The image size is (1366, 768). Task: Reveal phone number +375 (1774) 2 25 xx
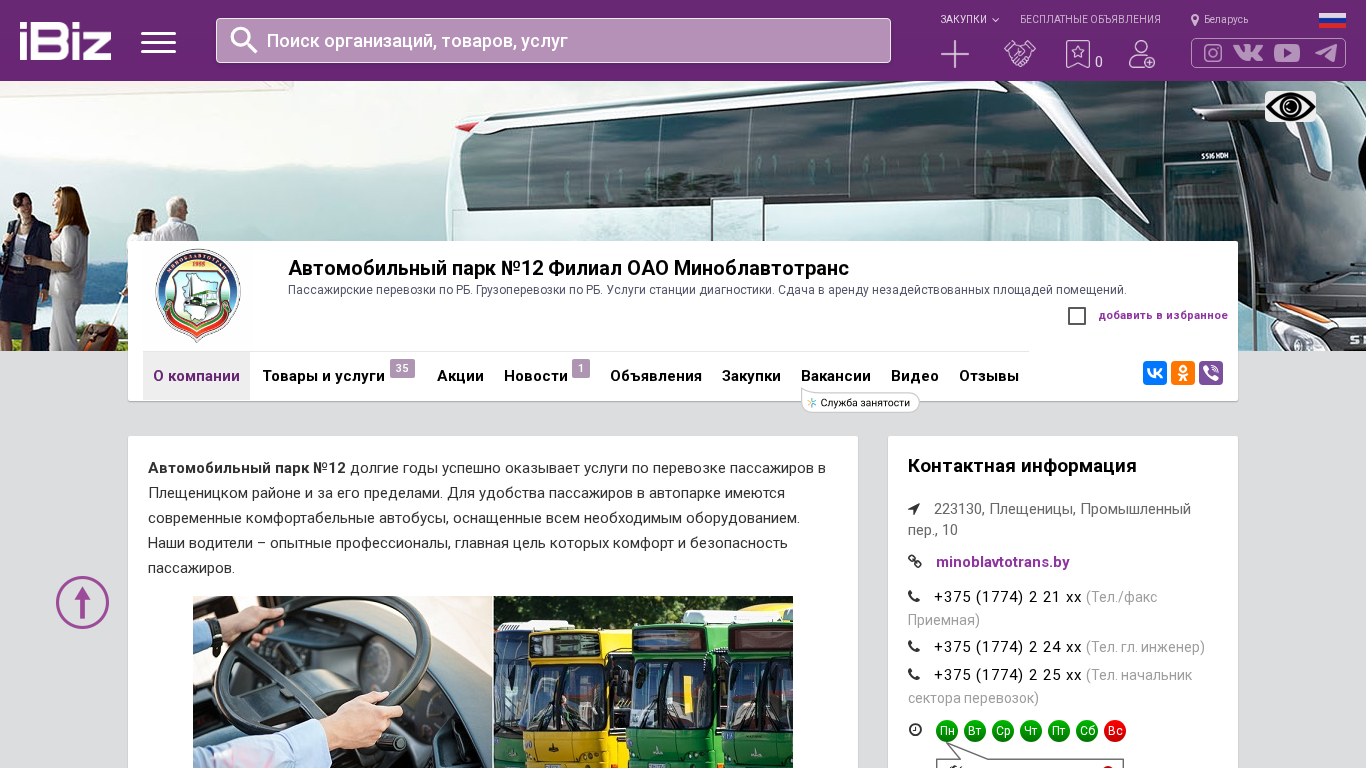point(1008,675)
